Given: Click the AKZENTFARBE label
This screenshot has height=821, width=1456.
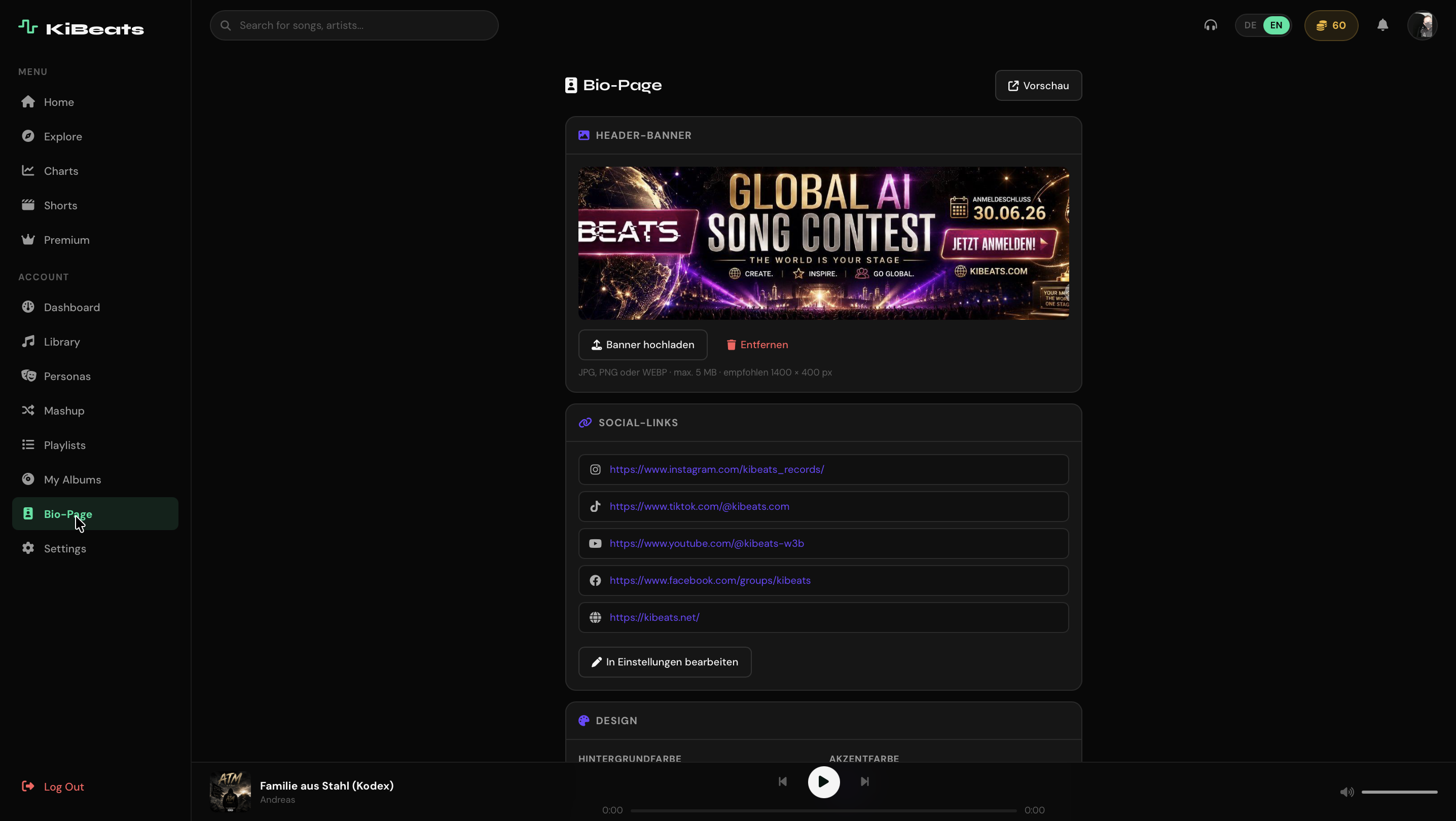Looking at the screenshot, I should pyautogui.click(x=864, y=758).
